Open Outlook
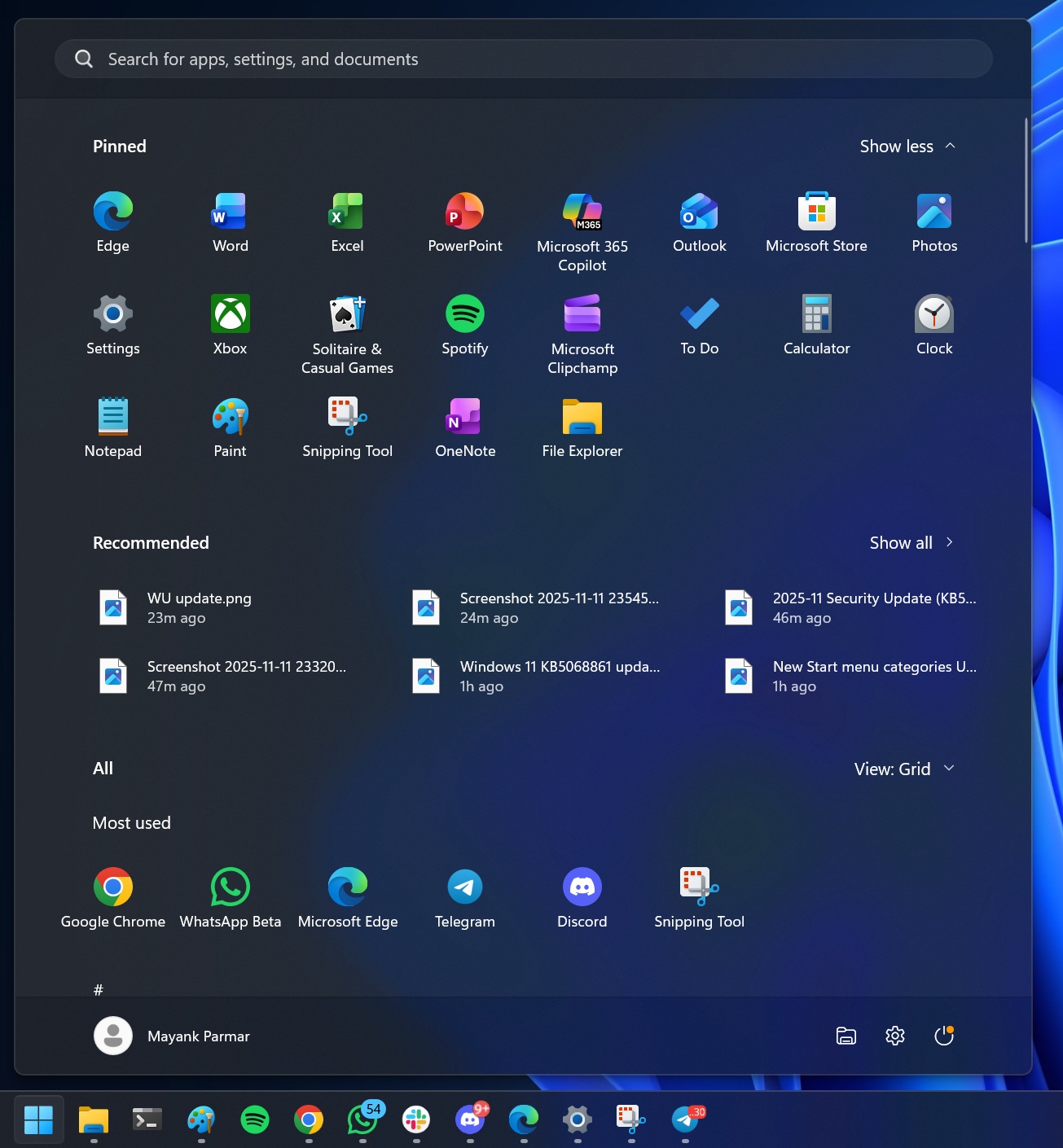This screenshot has width=1063, height=1148. 698,221
